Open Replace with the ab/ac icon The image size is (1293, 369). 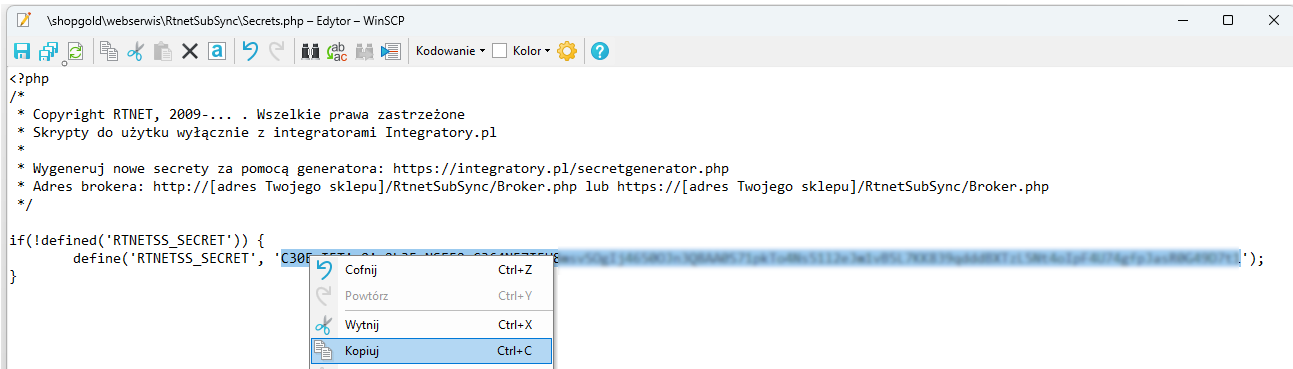(x=337, y=51)
